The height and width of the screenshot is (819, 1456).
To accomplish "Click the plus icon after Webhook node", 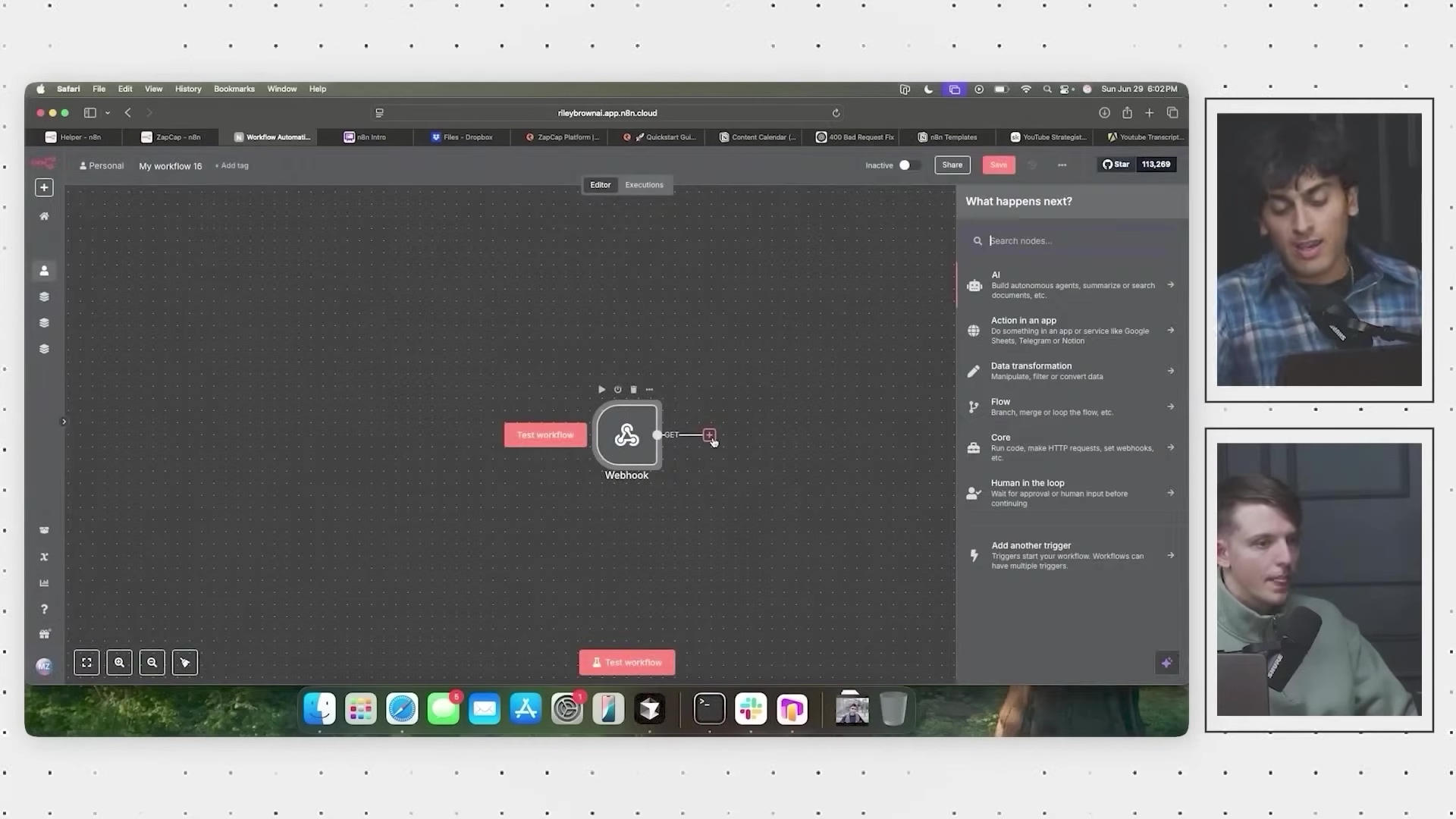I will 709,435.
